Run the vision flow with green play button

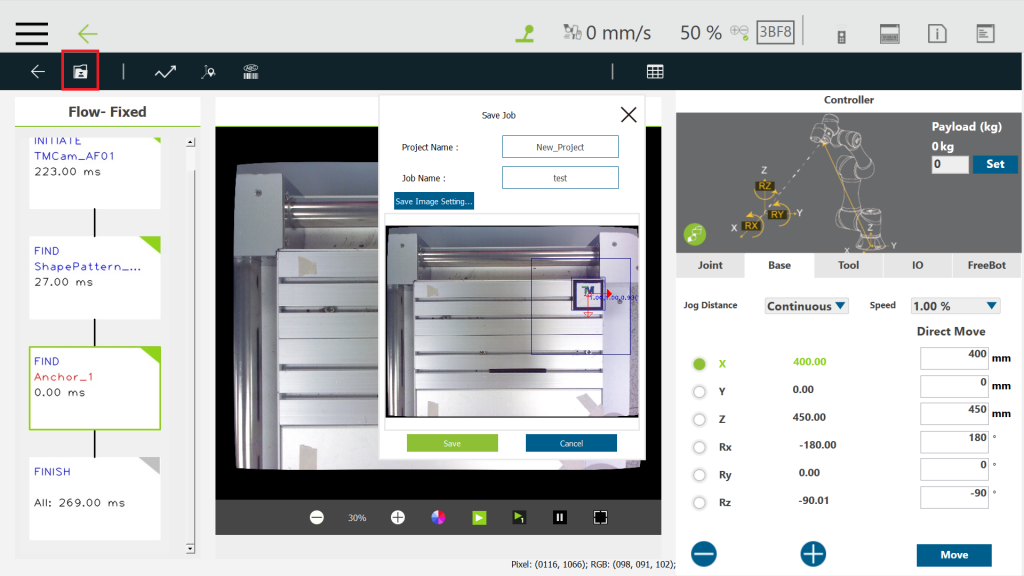coord(479,517)
